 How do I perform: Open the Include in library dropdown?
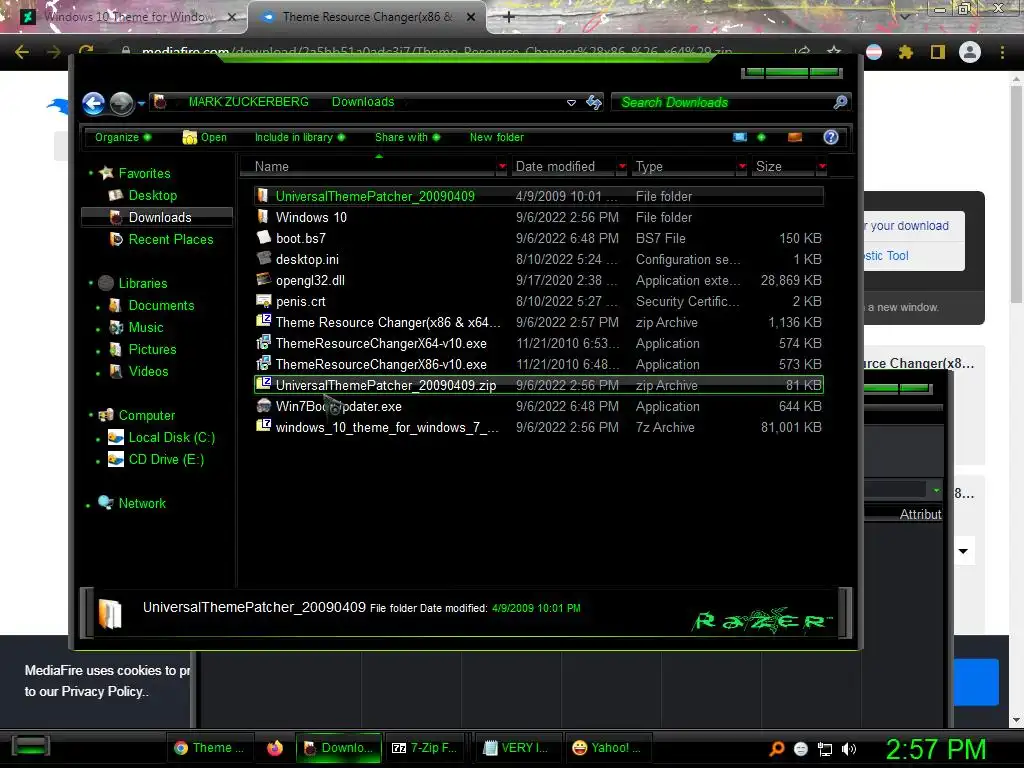click(300, 137)
